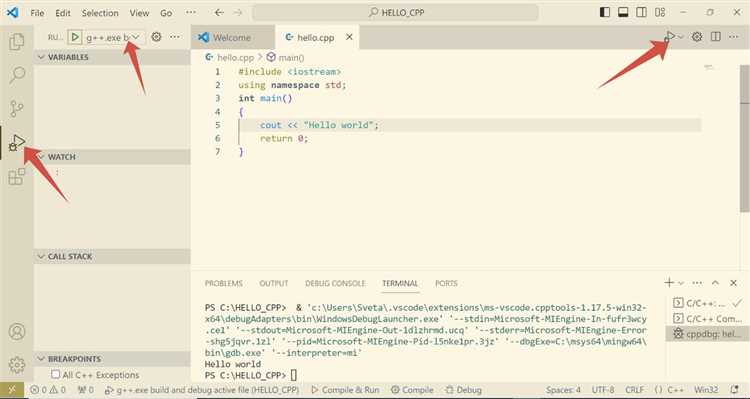Open the Run and Debug view
Image resolution: width=750 pixels, height=399 pixels.
[17, 143]
